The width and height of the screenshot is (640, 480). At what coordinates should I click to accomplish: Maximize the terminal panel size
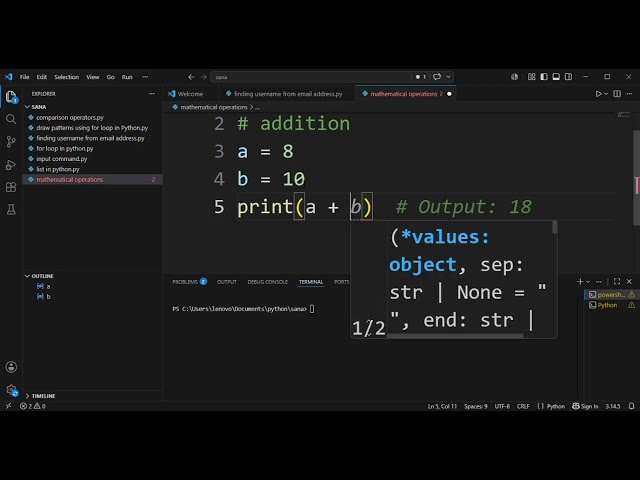pyautogui.click(x=617, y=282)
